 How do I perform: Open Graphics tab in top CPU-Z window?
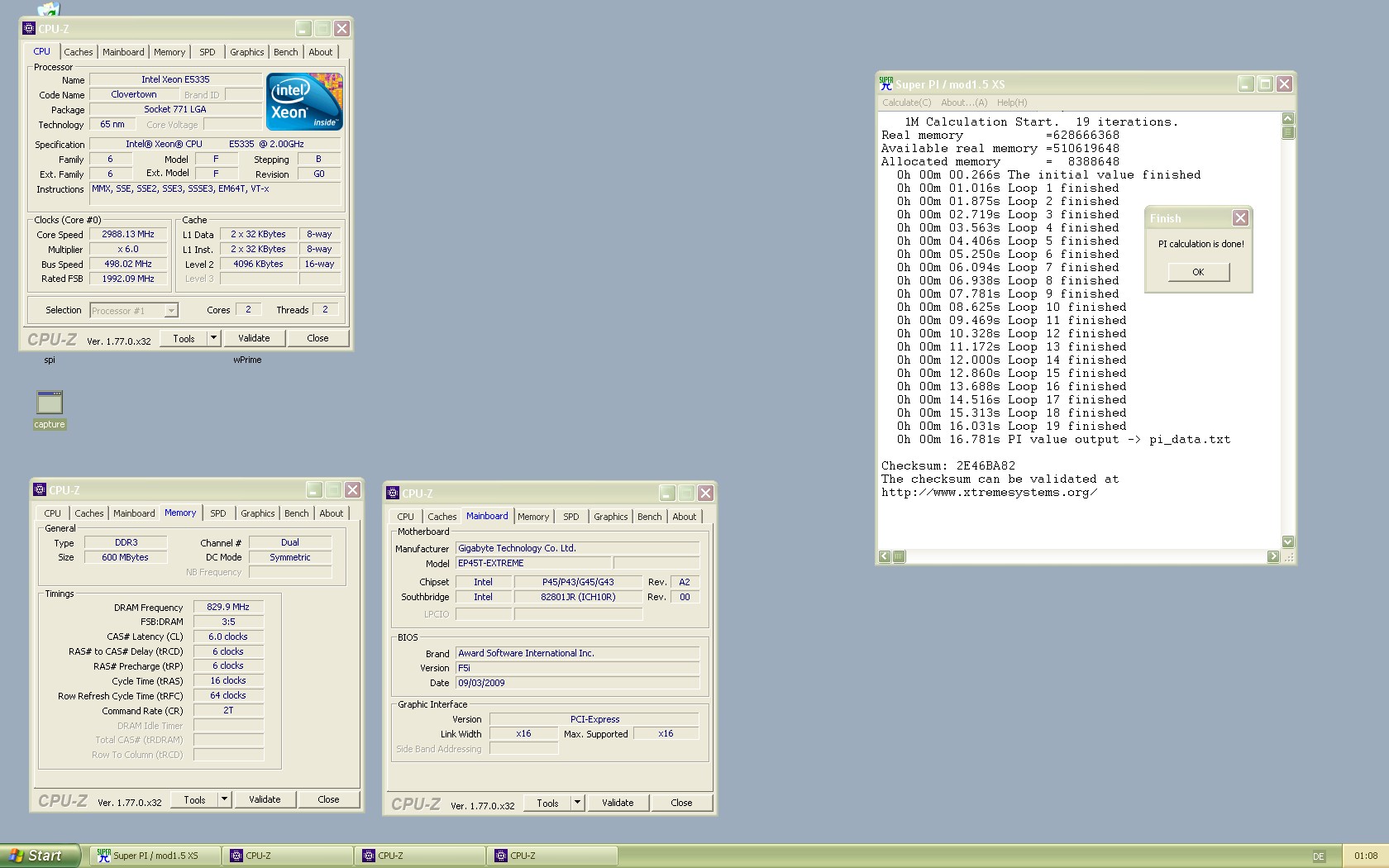pyautogui.click(x=247, y=52)
